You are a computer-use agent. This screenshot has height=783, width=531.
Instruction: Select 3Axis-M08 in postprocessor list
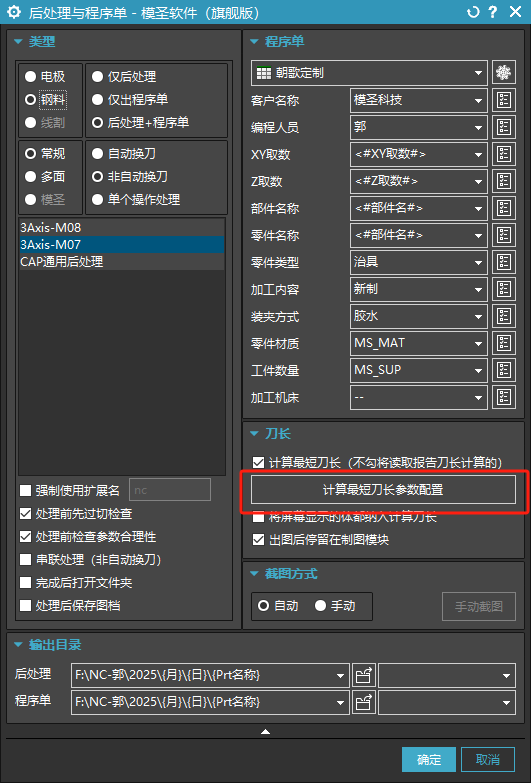[x=121, y=228]
